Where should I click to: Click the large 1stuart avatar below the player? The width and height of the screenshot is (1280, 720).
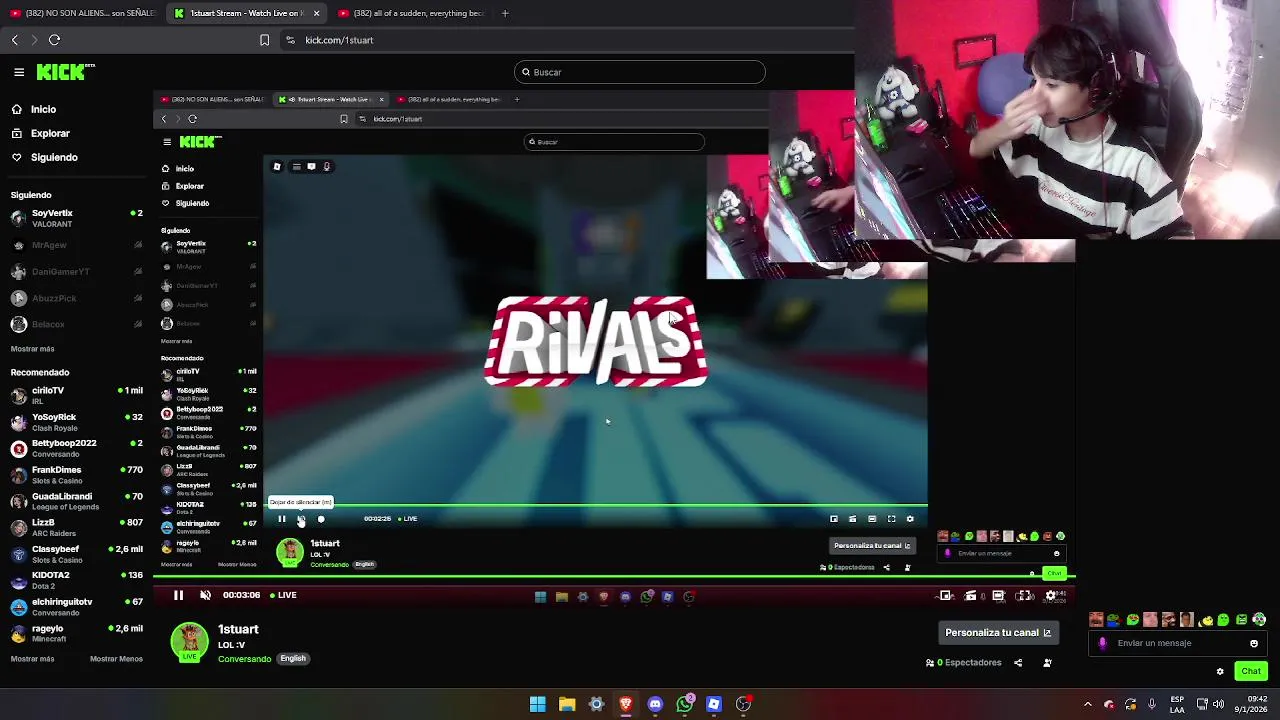click(x=189, y=642)
